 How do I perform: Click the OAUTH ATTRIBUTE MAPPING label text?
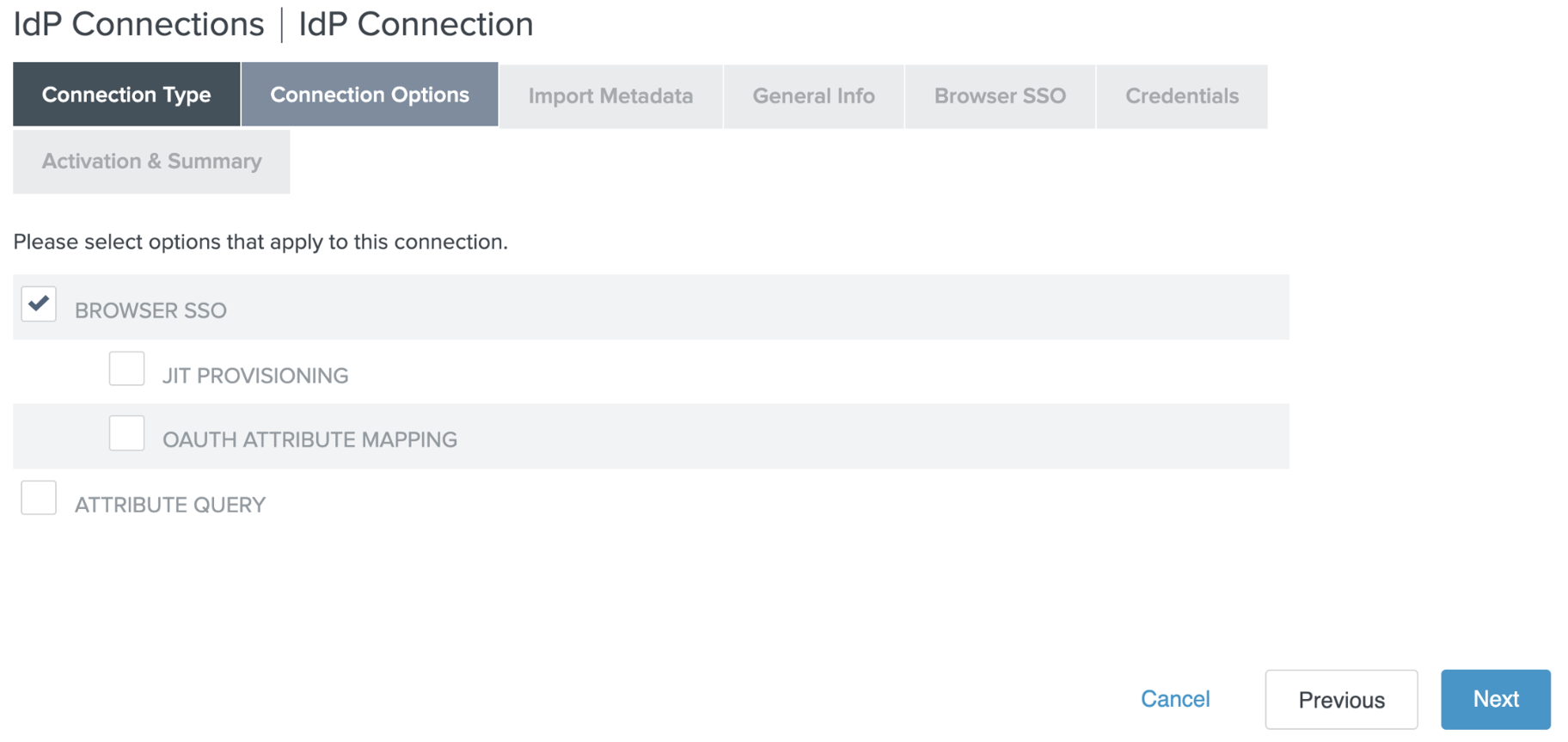pyautogui.click(x=309, y=440)
